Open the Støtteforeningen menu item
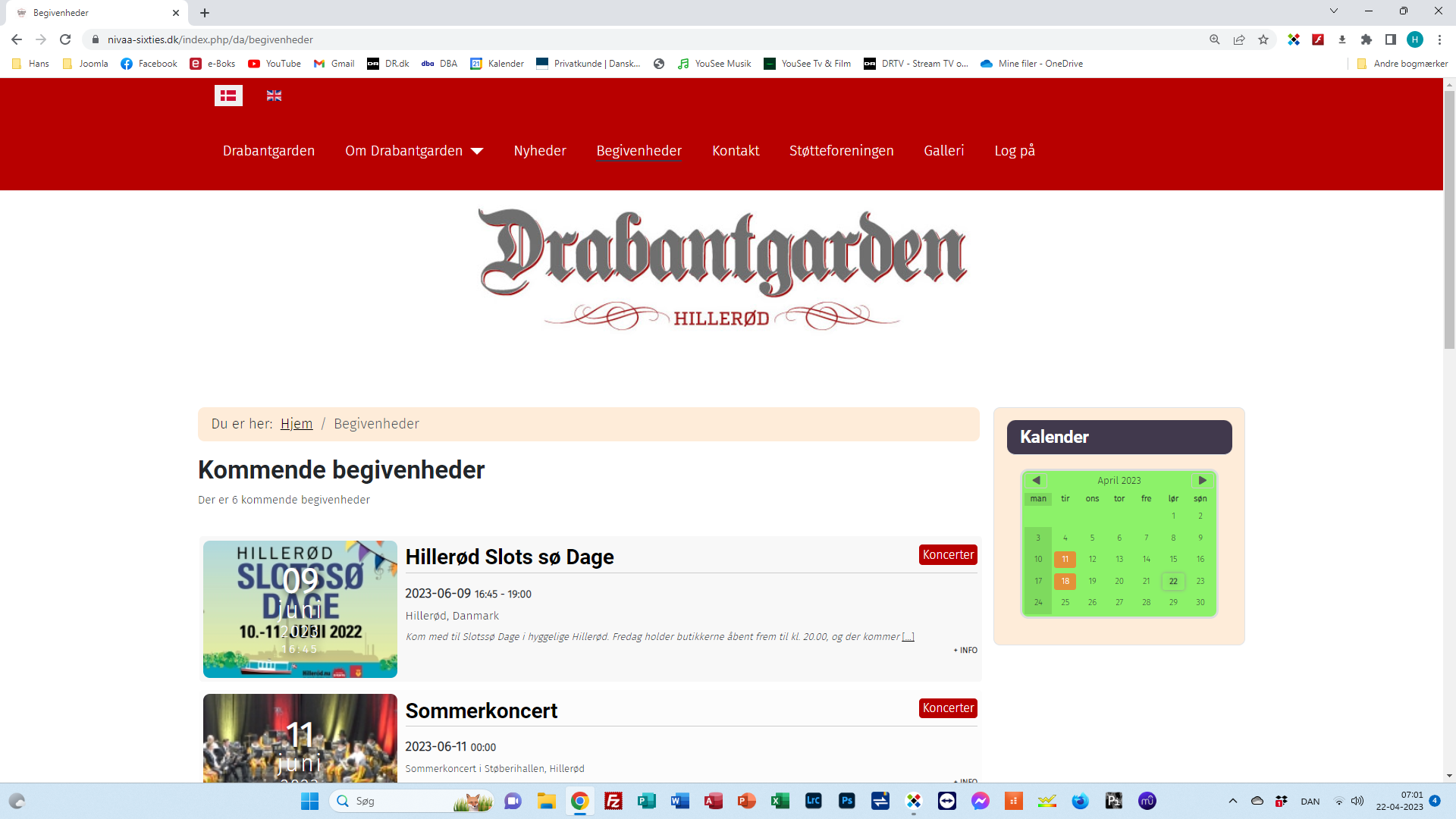The height and width of the screenshot is (819, 1456). 842,151
